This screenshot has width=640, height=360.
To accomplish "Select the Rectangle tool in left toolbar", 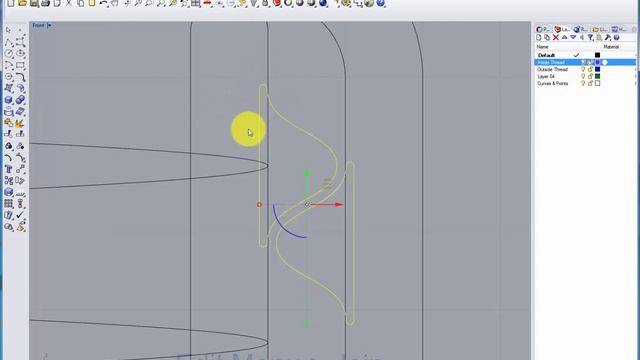I will (x=20, y=65).
